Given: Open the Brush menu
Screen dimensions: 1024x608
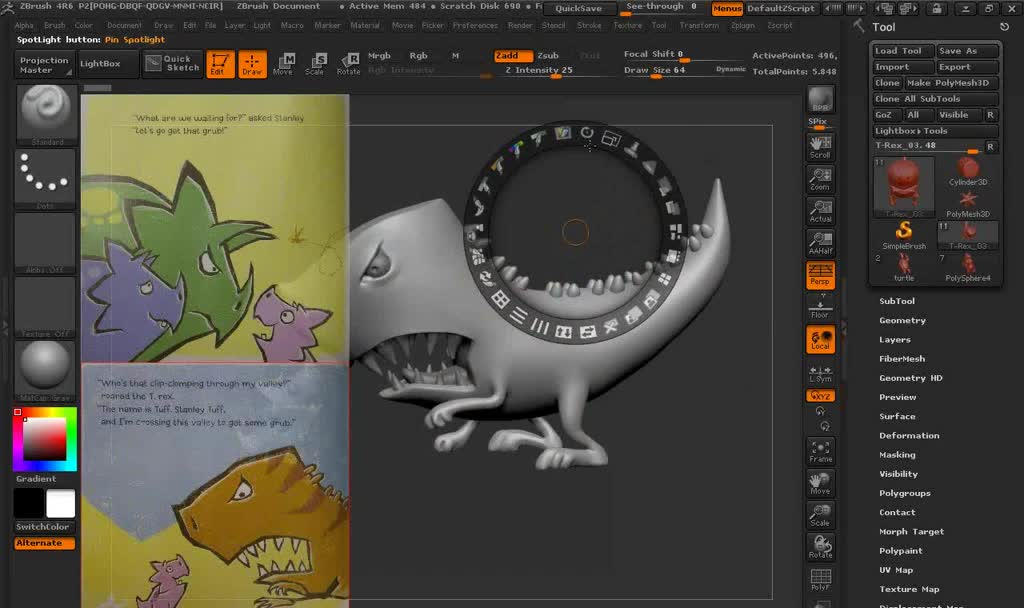Looking at the screenshot, I should click(54, 25).
